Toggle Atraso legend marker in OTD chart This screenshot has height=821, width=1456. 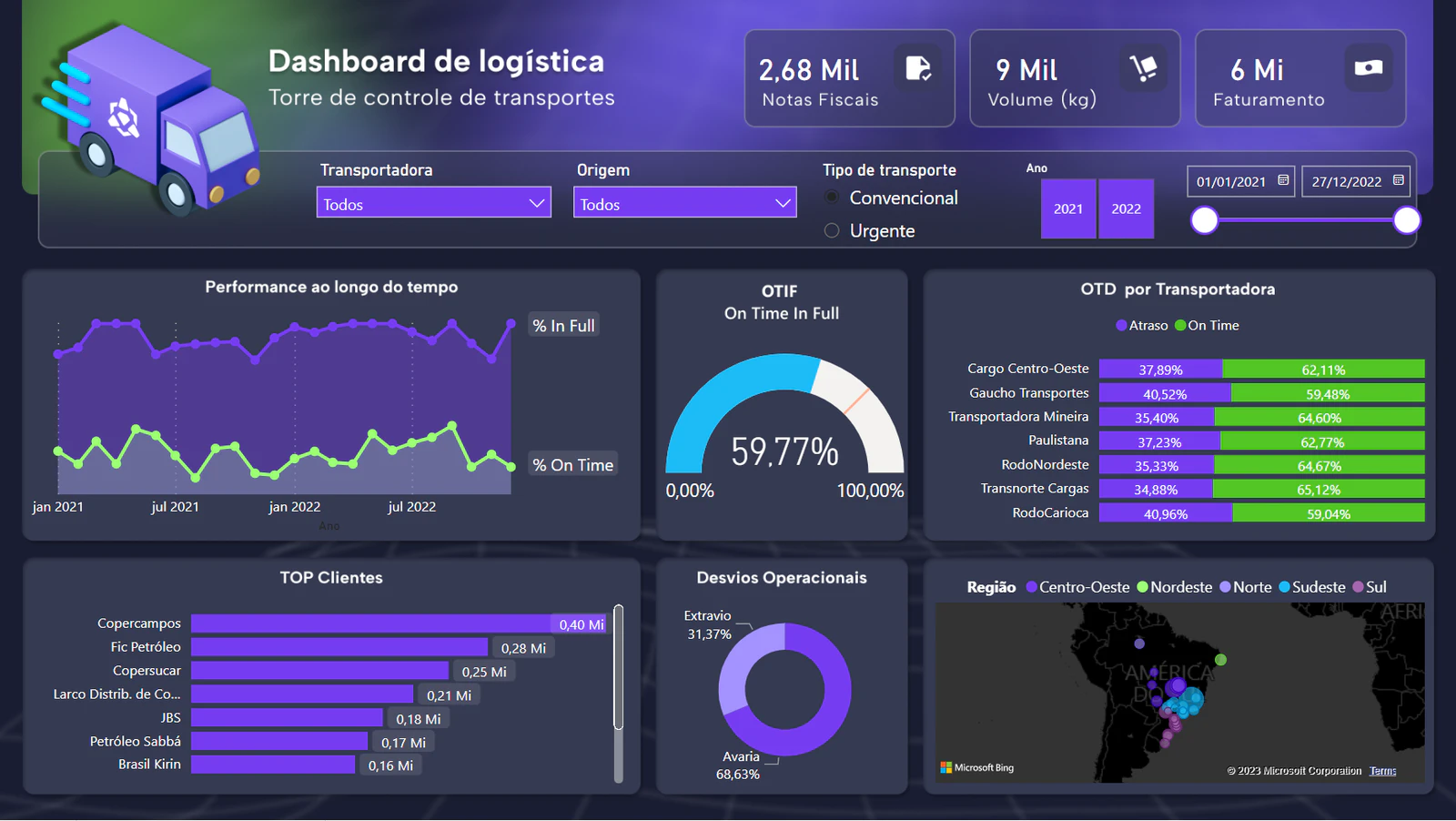coord(1121,325)
